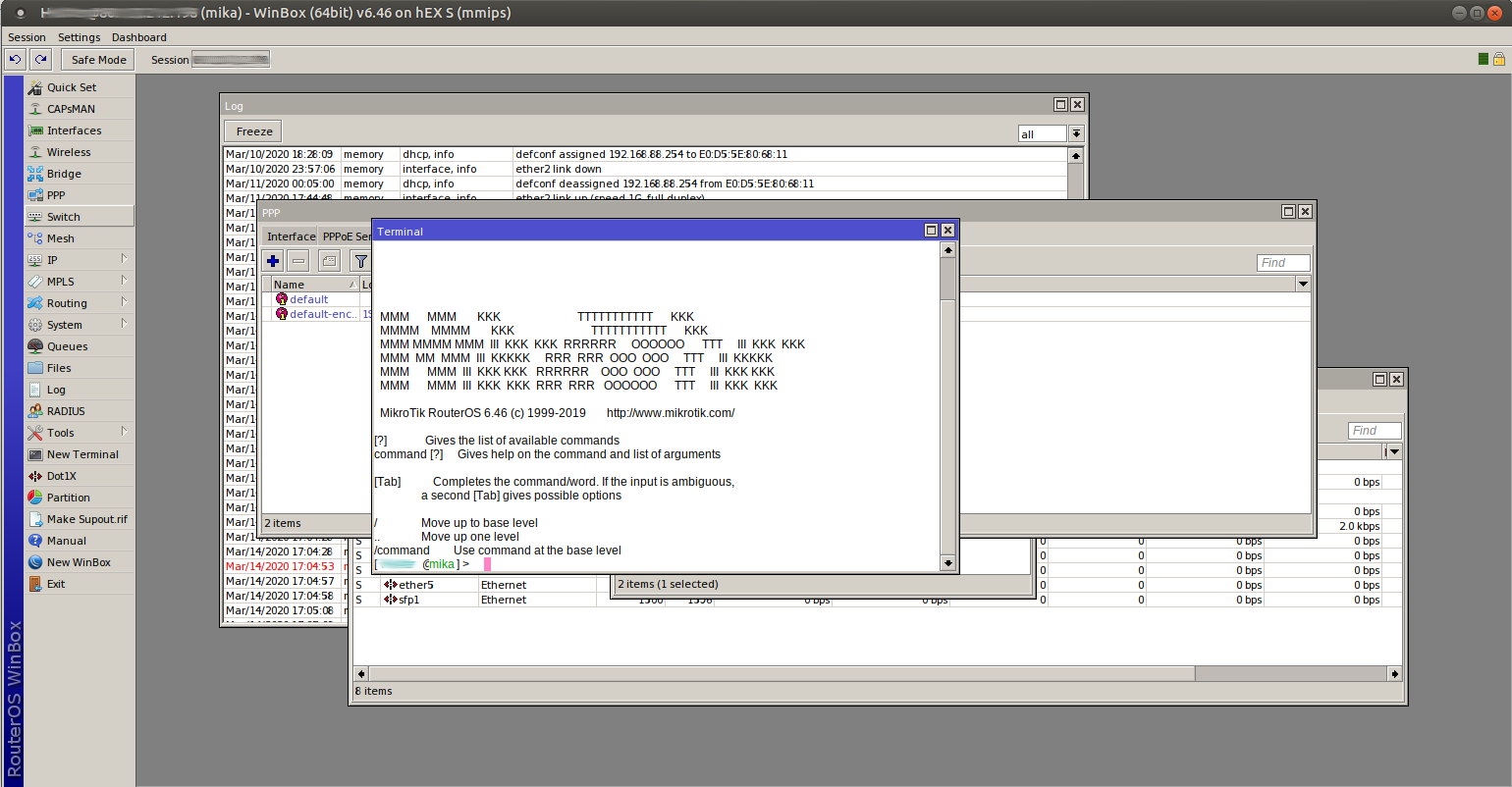Open the Switch sidebar entry
This screenshot has width=1512, height=787.
[x=79, y=217]
